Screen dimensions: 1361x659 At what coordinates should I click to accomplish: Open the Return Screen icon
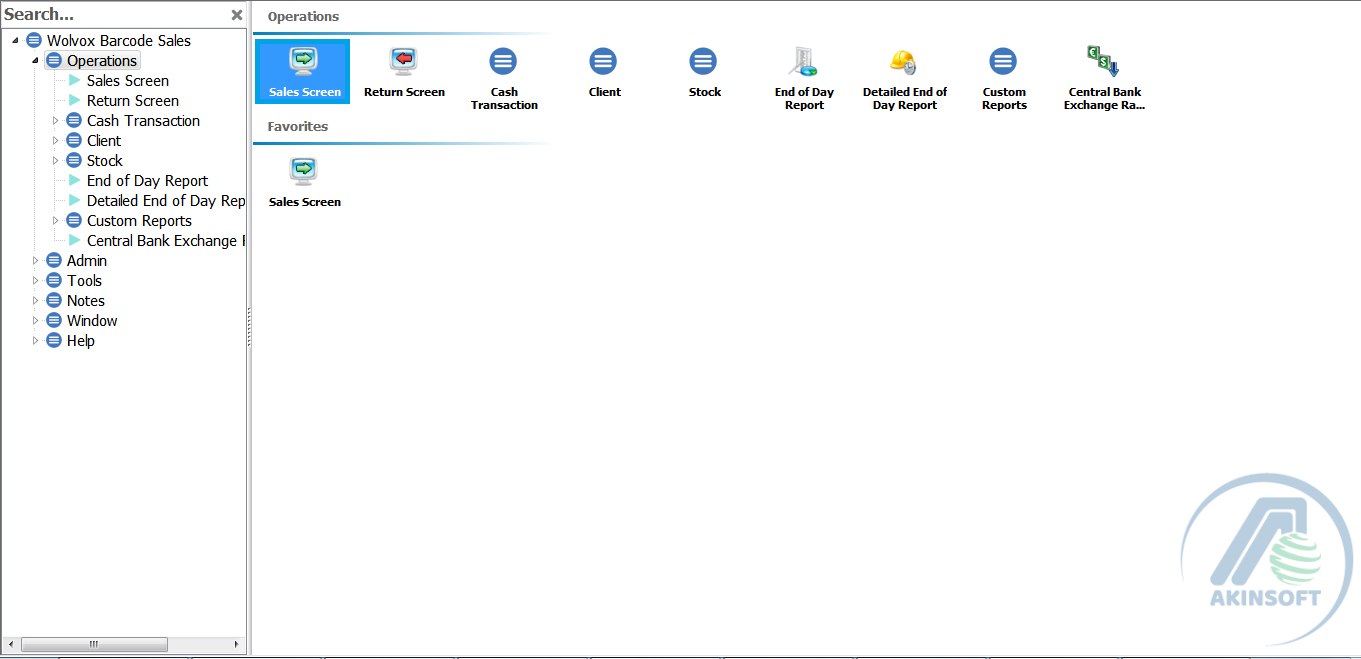404,72
